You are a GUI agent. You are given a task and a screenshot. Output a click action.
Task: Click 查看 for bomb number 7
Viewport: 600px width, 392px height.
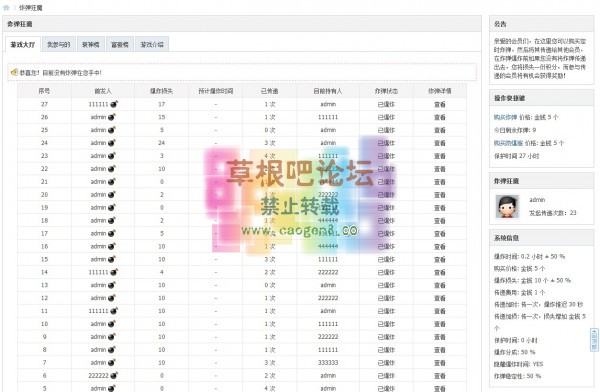coord(440,363)
